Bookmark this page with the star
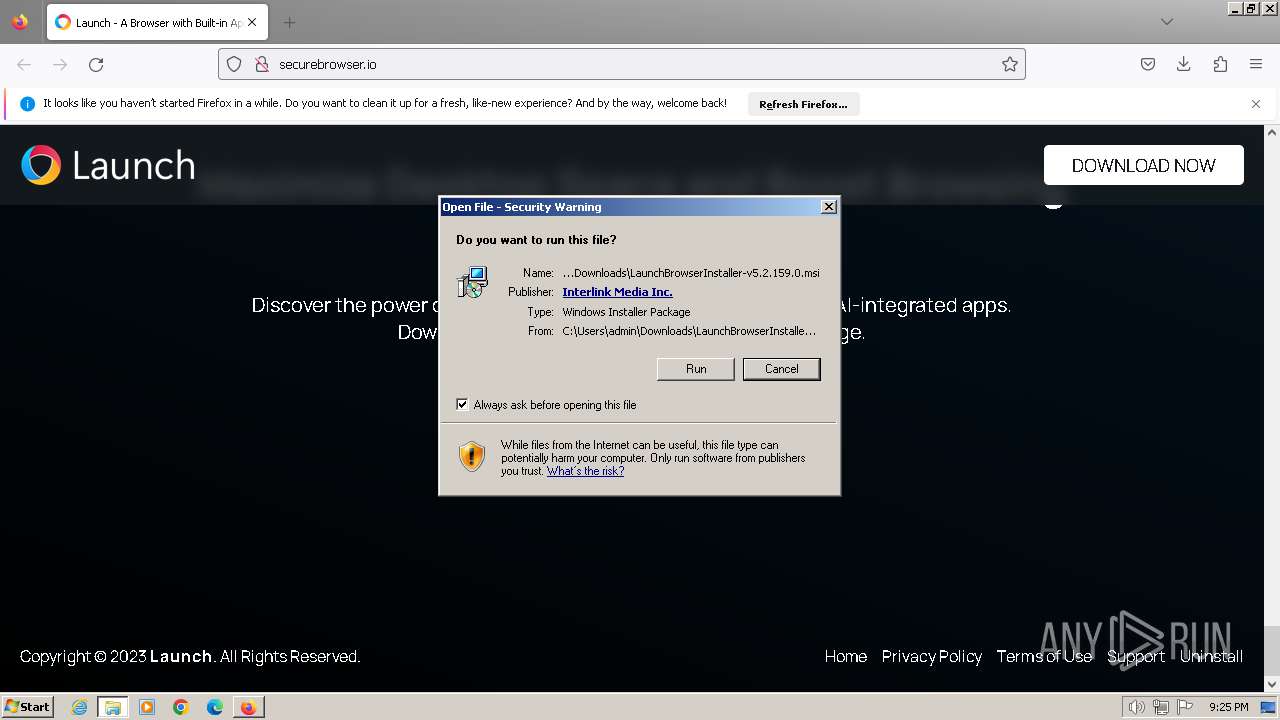The image size is (1280, 720). 1010,64
